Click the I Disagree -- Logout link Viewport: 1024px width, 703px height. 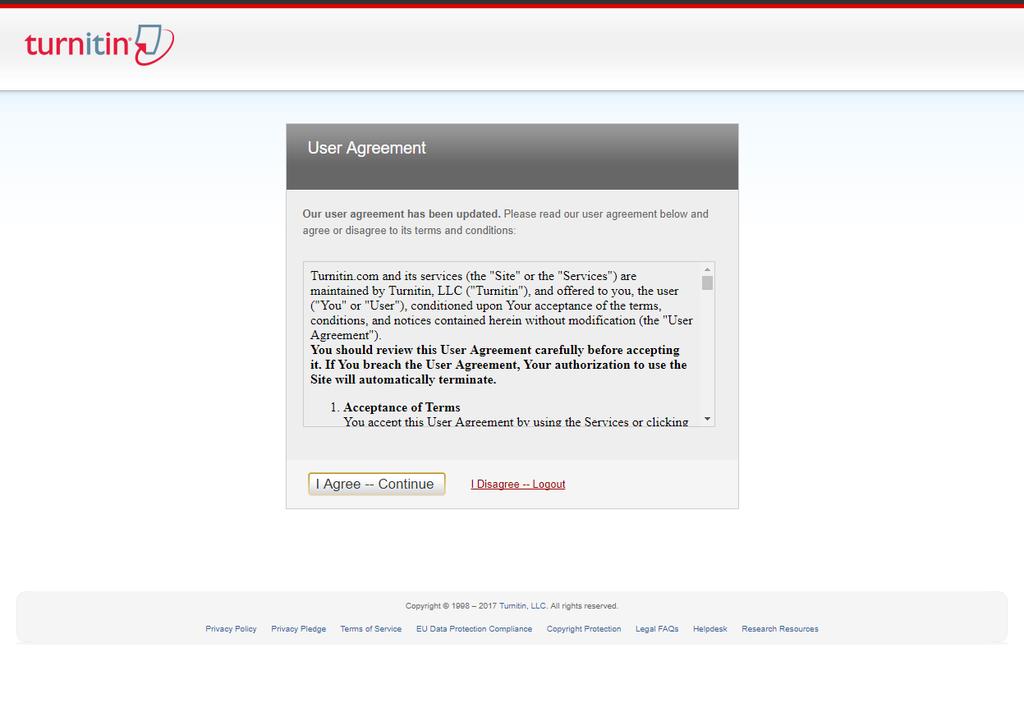[x=518, y=484]
